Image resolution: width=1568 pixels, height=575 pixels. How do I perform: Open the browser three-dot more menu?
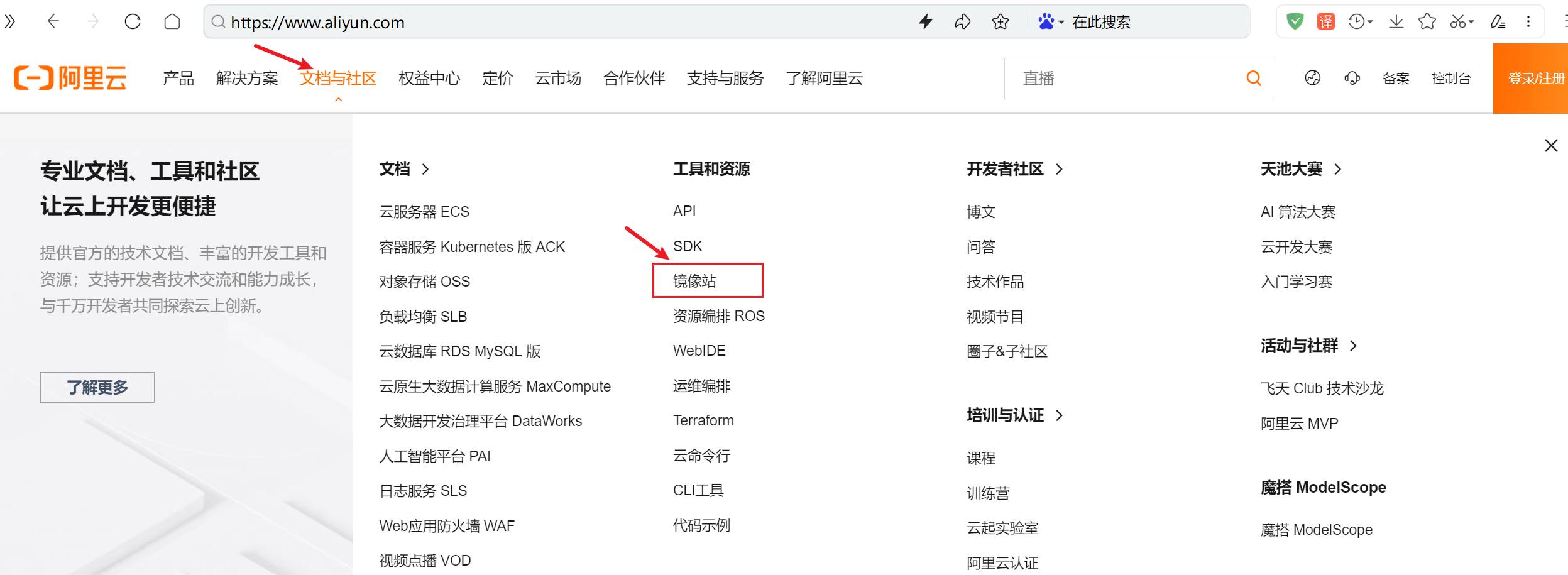[1528, 22]
